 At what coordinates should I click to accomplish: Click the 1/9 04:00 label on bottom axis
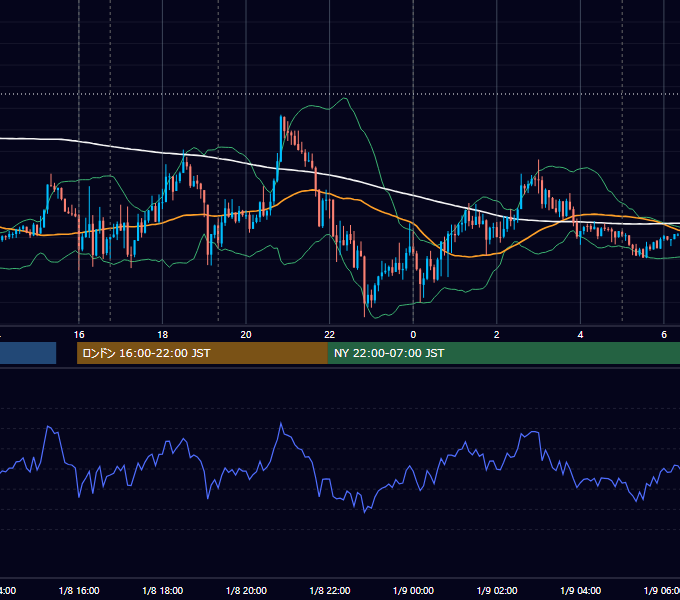tap(581, 590)
